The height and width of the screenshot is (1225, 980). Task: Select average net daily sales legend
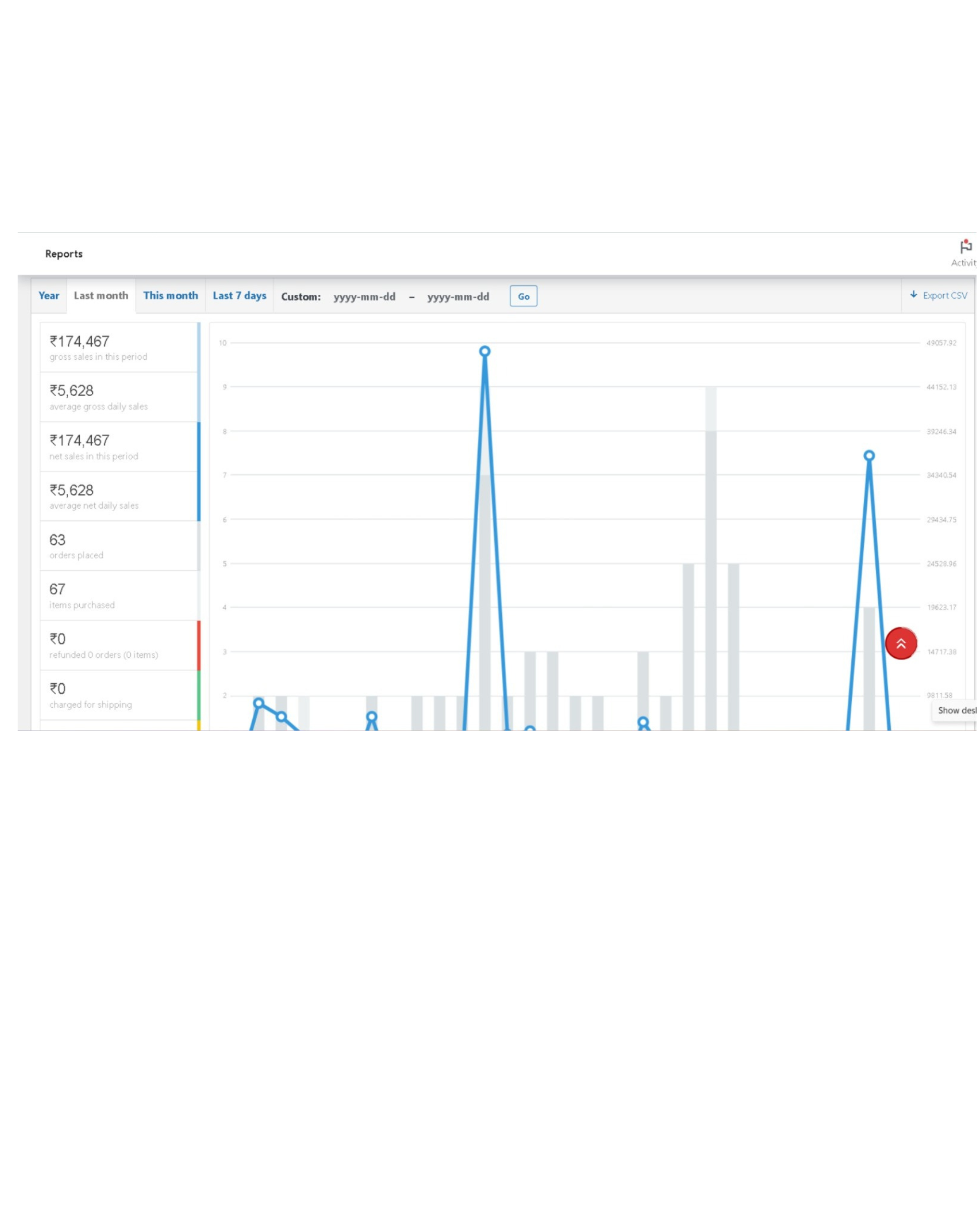(120, 497)
